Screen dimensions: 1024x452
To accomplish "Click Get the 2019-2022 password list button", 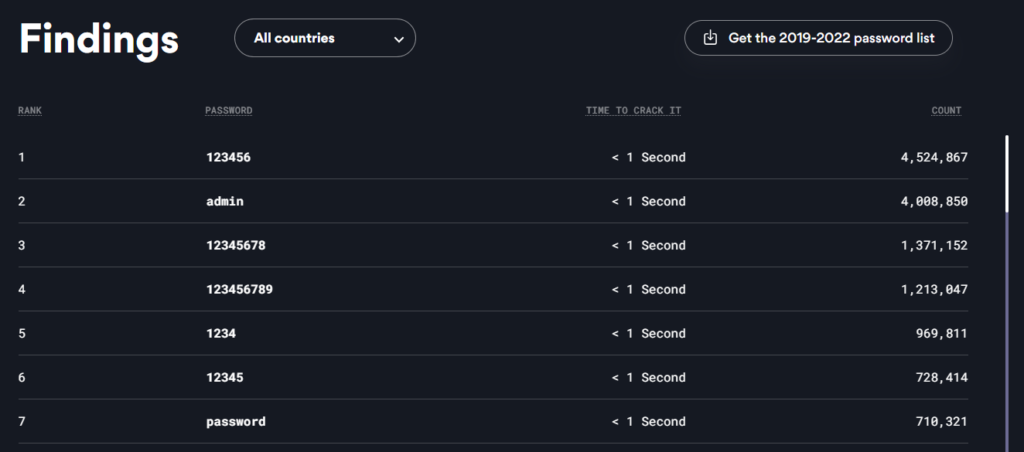I will (x=818, y=38).
